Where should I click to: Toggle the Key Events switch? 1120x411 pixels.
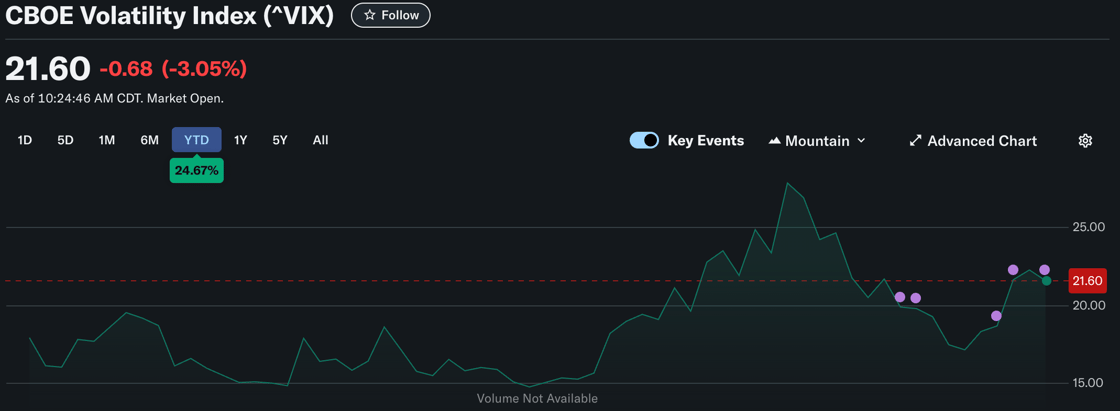point(644,141)
